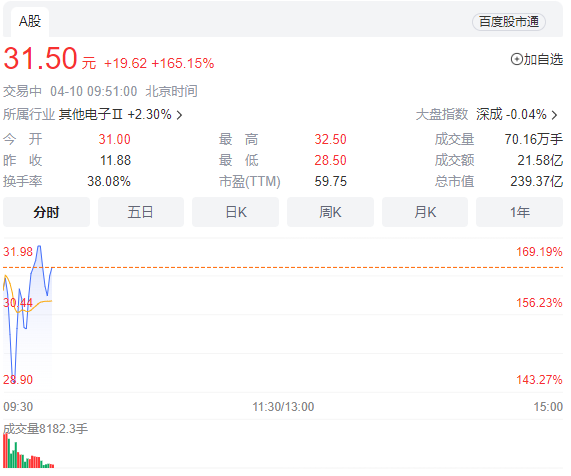Click the change value +19.62

coord(125,63)
